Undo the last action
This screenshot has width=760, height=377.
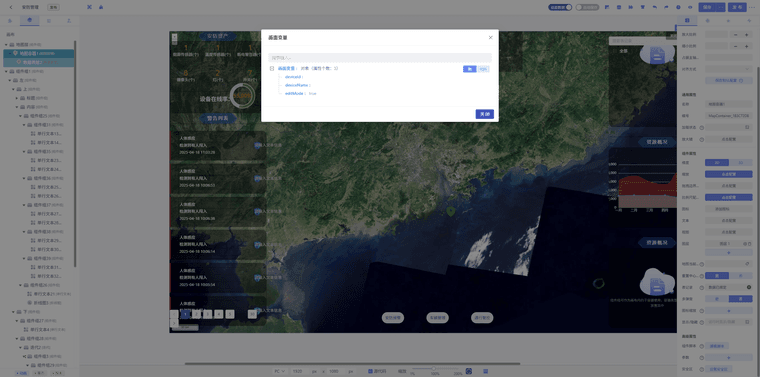[655, 7]
